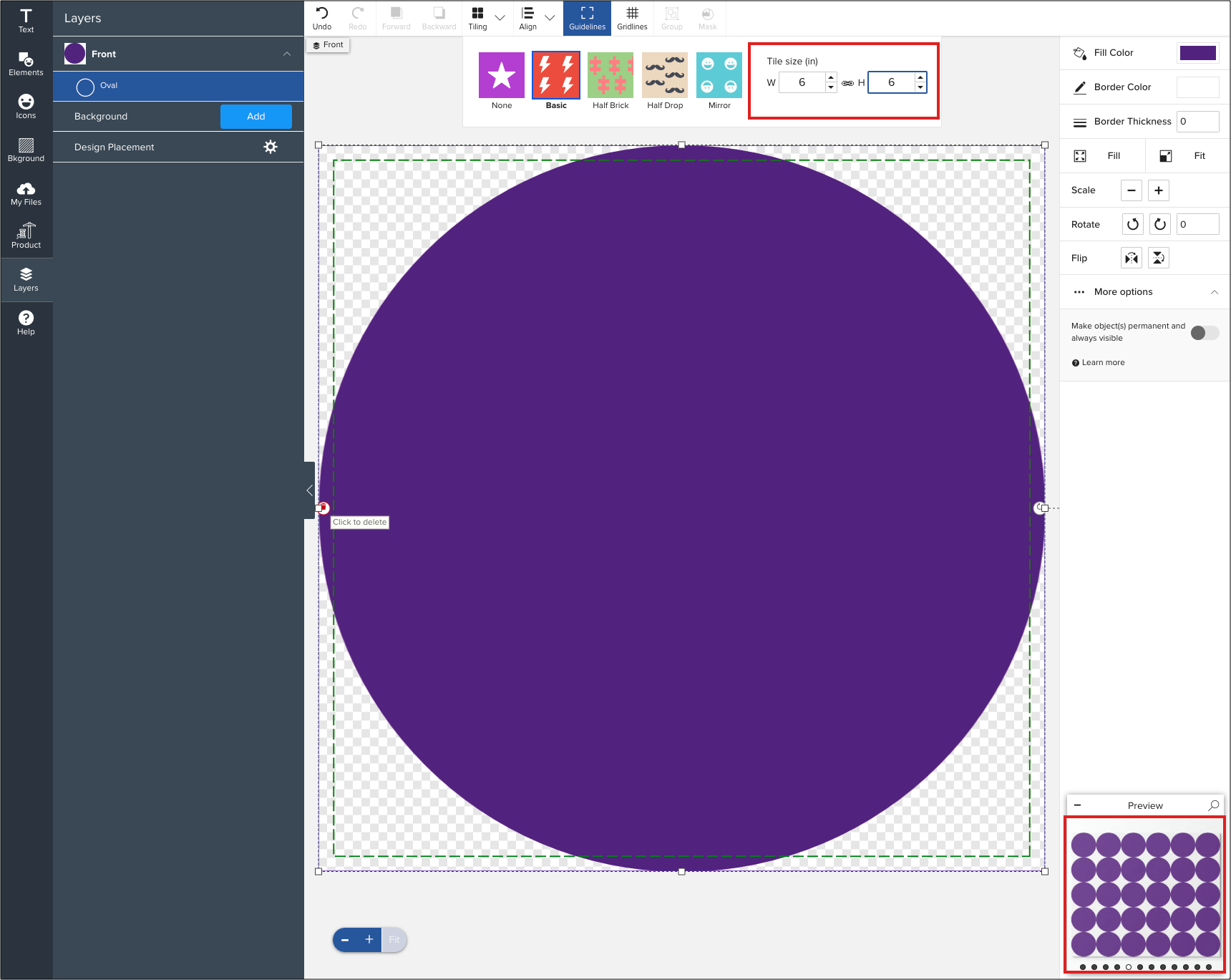Expand the Tiling dropdown arrow
The image size is (1231, 980).
(500, 18)
